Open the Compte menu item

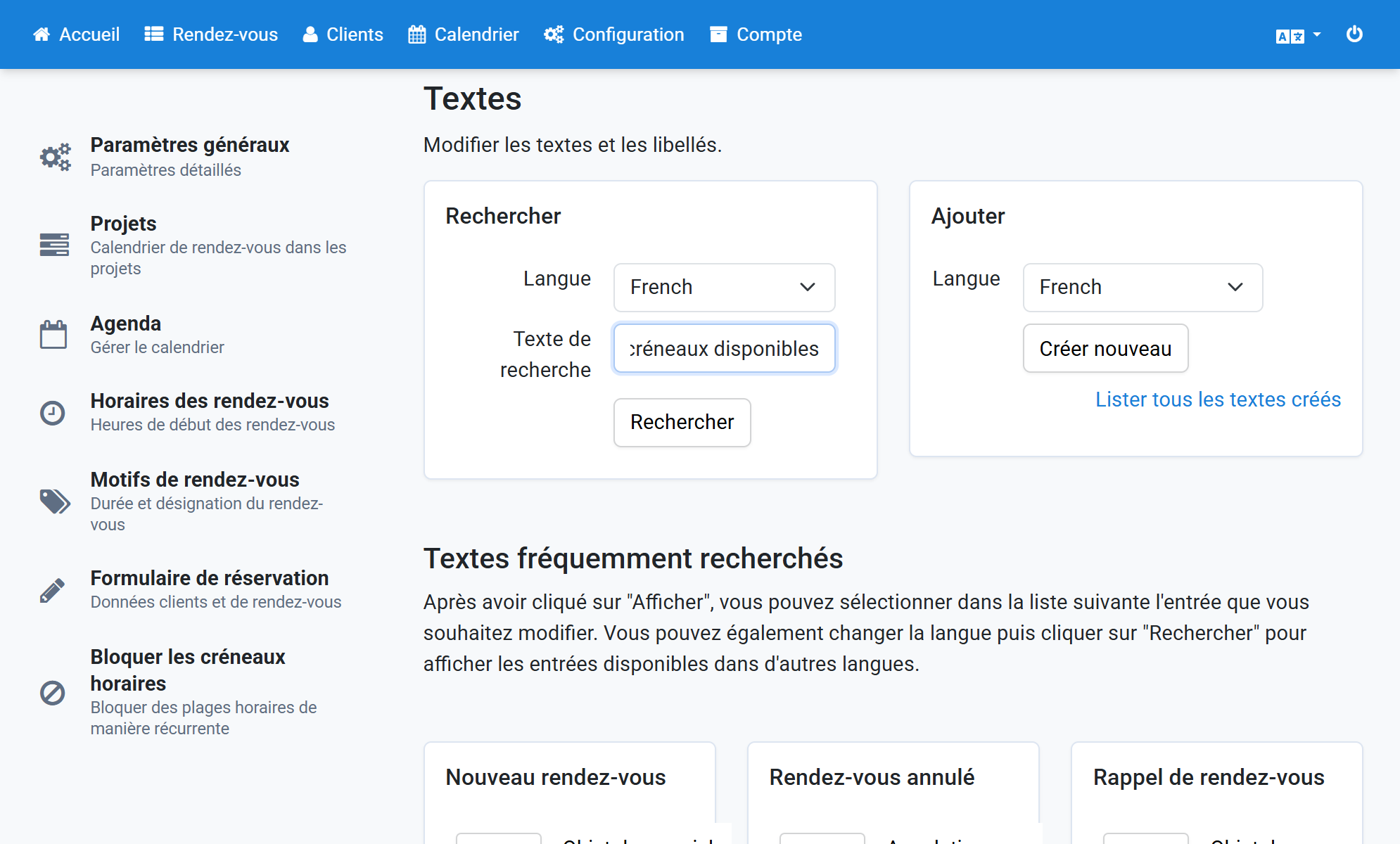(x=756, y=34)
